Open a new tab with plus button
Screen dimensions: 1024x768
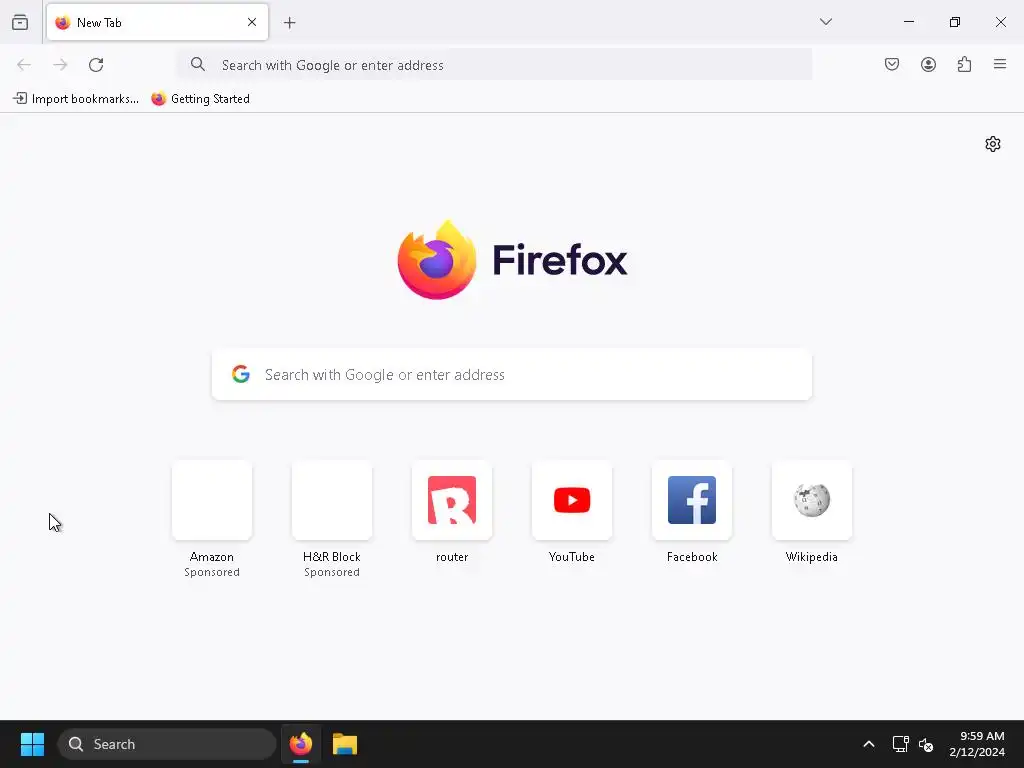click(289, 23)
